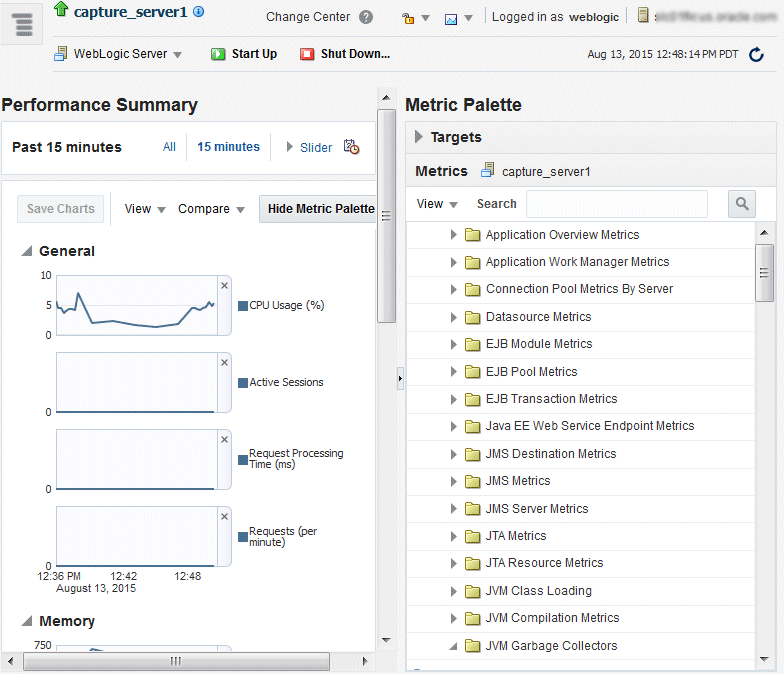784x674 pixels.
Task: Click inside the metric Search field
Action: [616, 204]
